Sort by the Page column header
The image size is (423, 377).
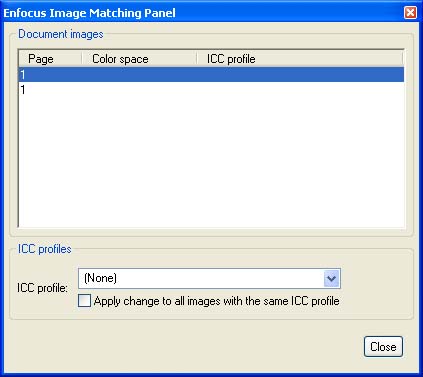(x=50, y=59)
